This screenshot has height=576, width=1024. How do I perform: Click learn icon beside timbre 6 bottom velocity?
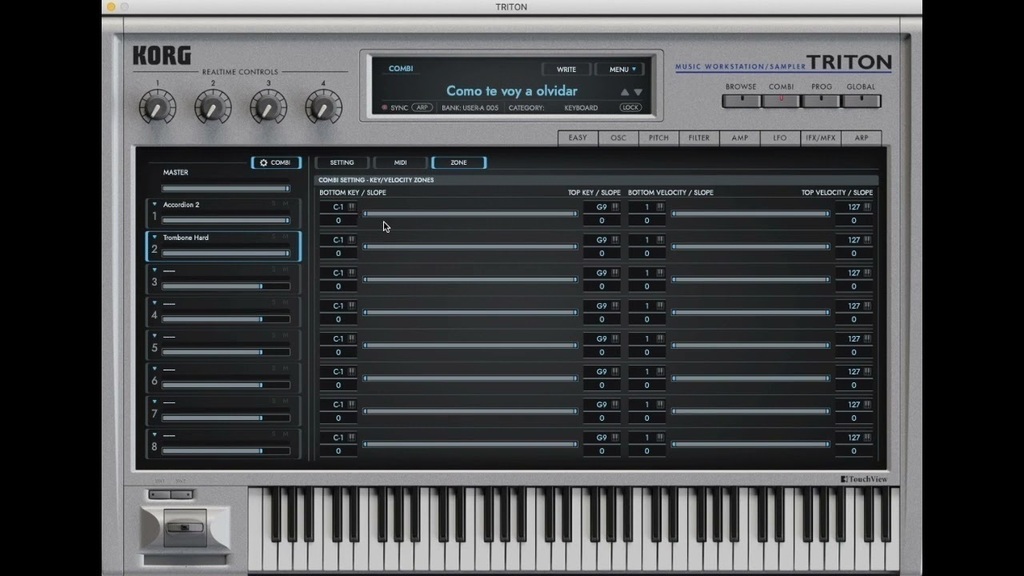pyautogui.click(x=660, y=372)
